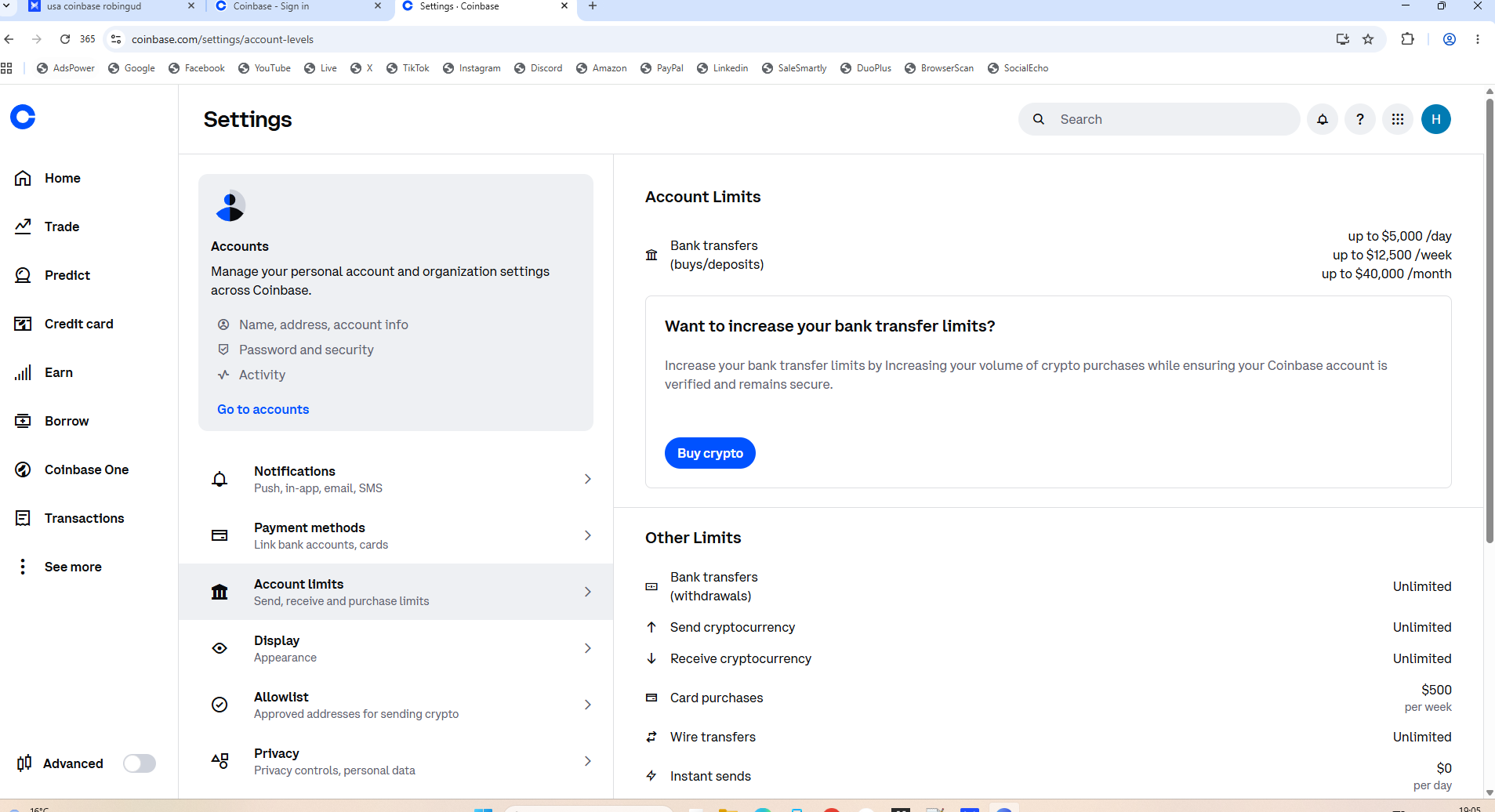The height and width of the screenshot is (812, 1495).
Task: Click the install app icon in address bar
Action: 1343,39
